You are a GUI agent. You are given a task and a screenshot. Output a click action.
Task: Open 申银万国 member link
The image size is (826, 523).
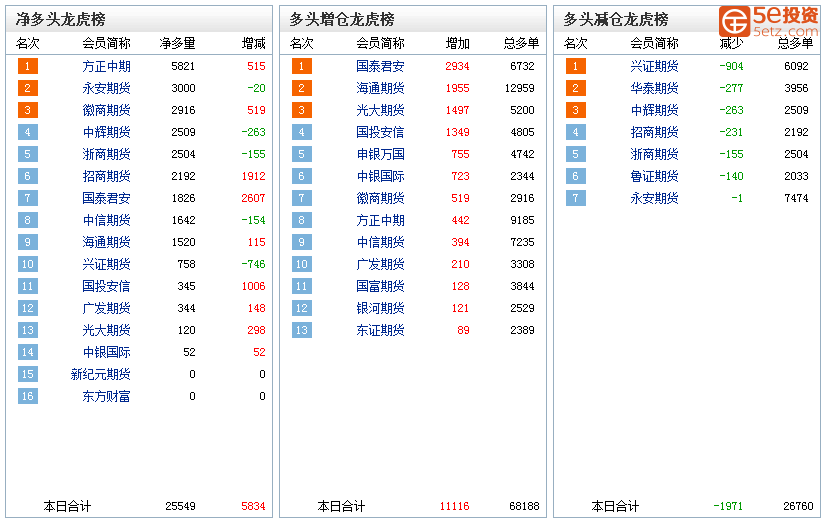(x=380, y=154)
